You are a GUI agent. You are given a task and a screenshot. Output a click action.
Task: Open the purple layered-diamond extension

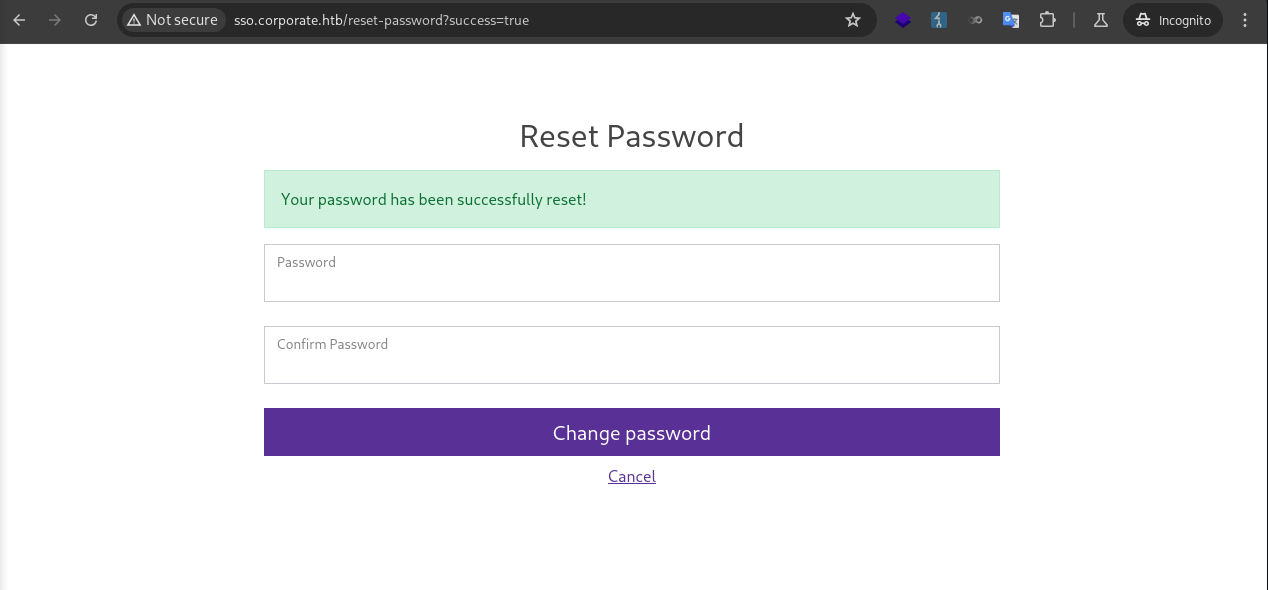click(903, 20)
